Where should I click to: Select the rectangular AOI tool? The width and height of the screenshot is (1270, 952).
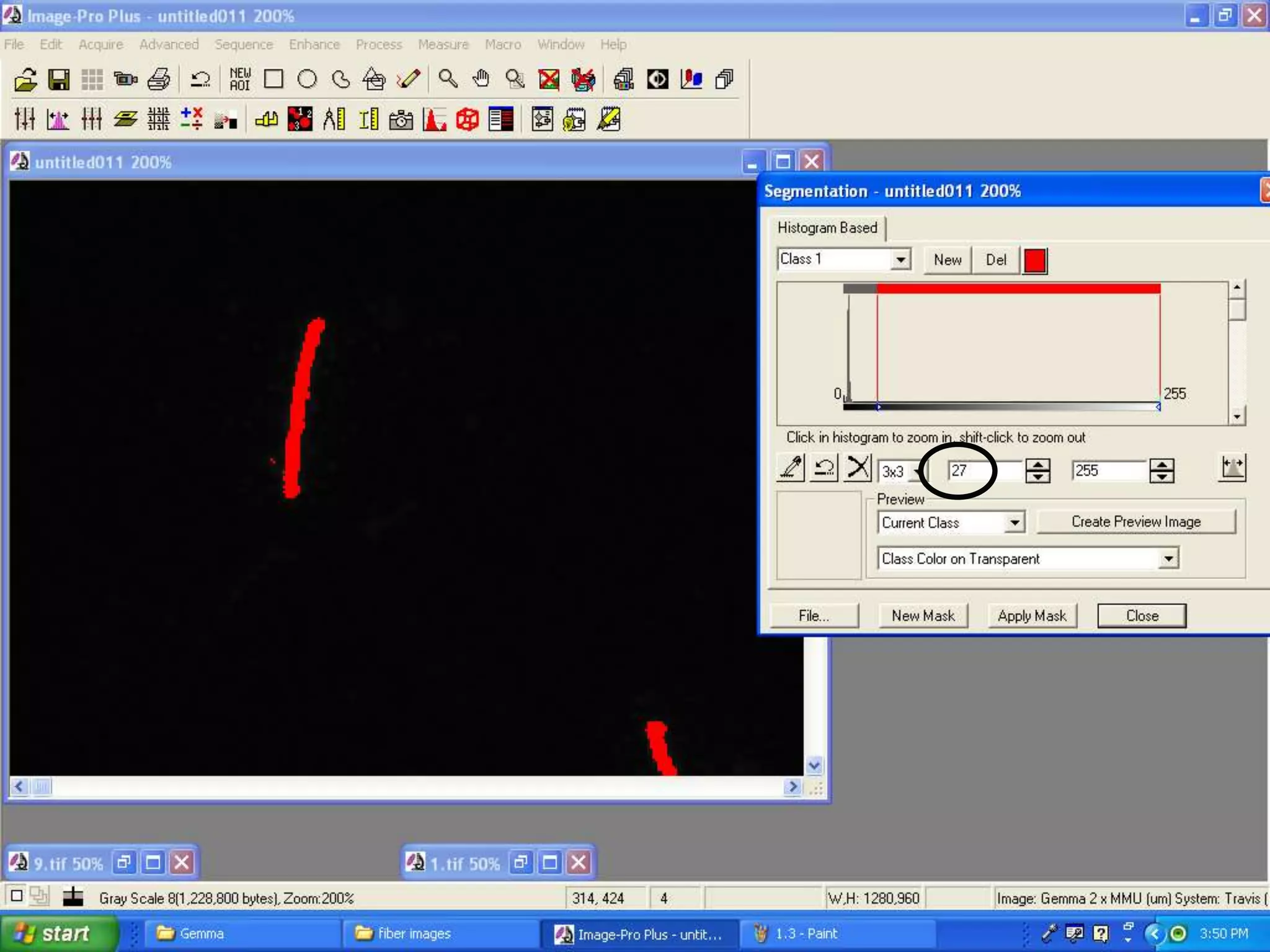click(x=273, y=79)
